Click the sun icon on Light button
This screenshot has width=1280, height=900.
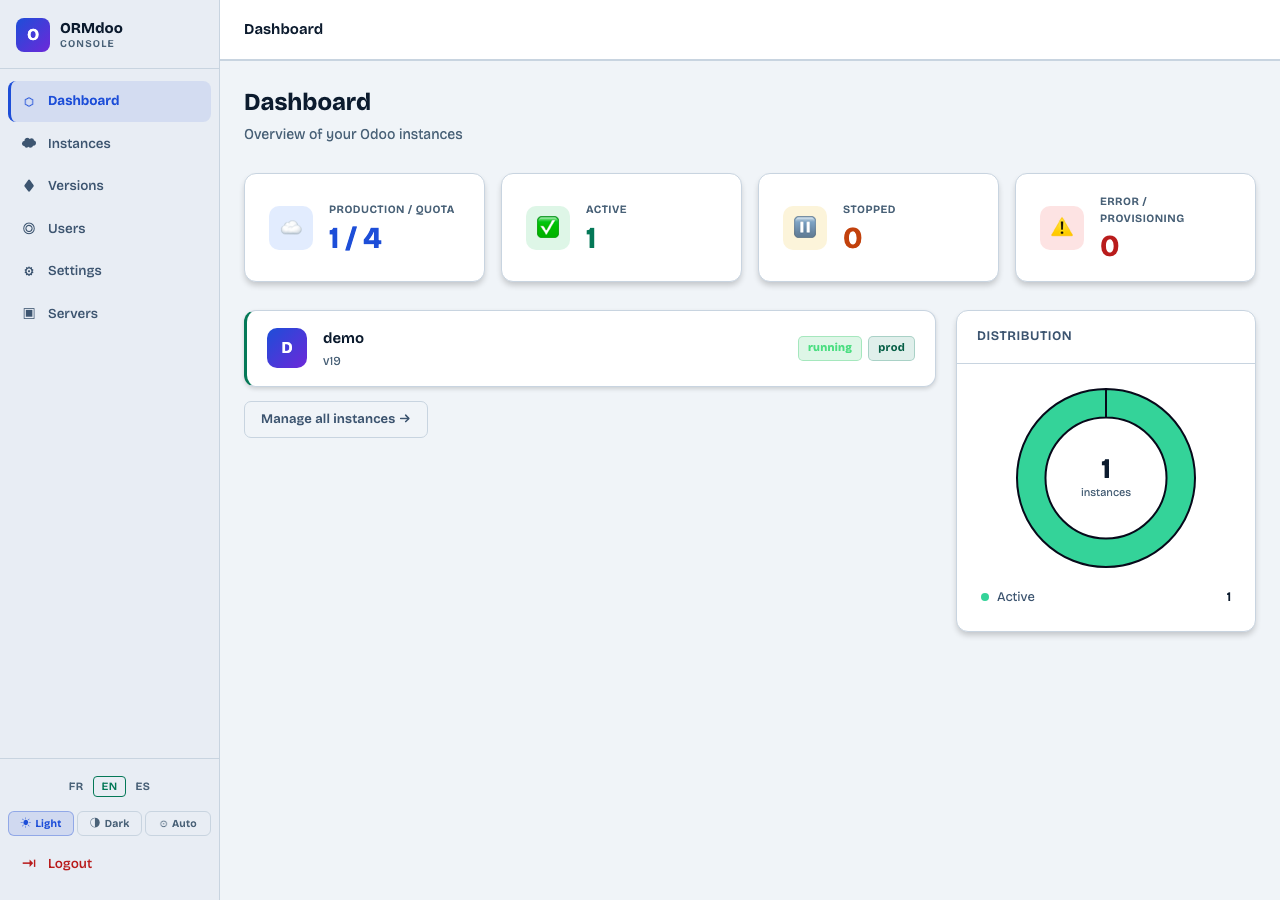(26, 823)
